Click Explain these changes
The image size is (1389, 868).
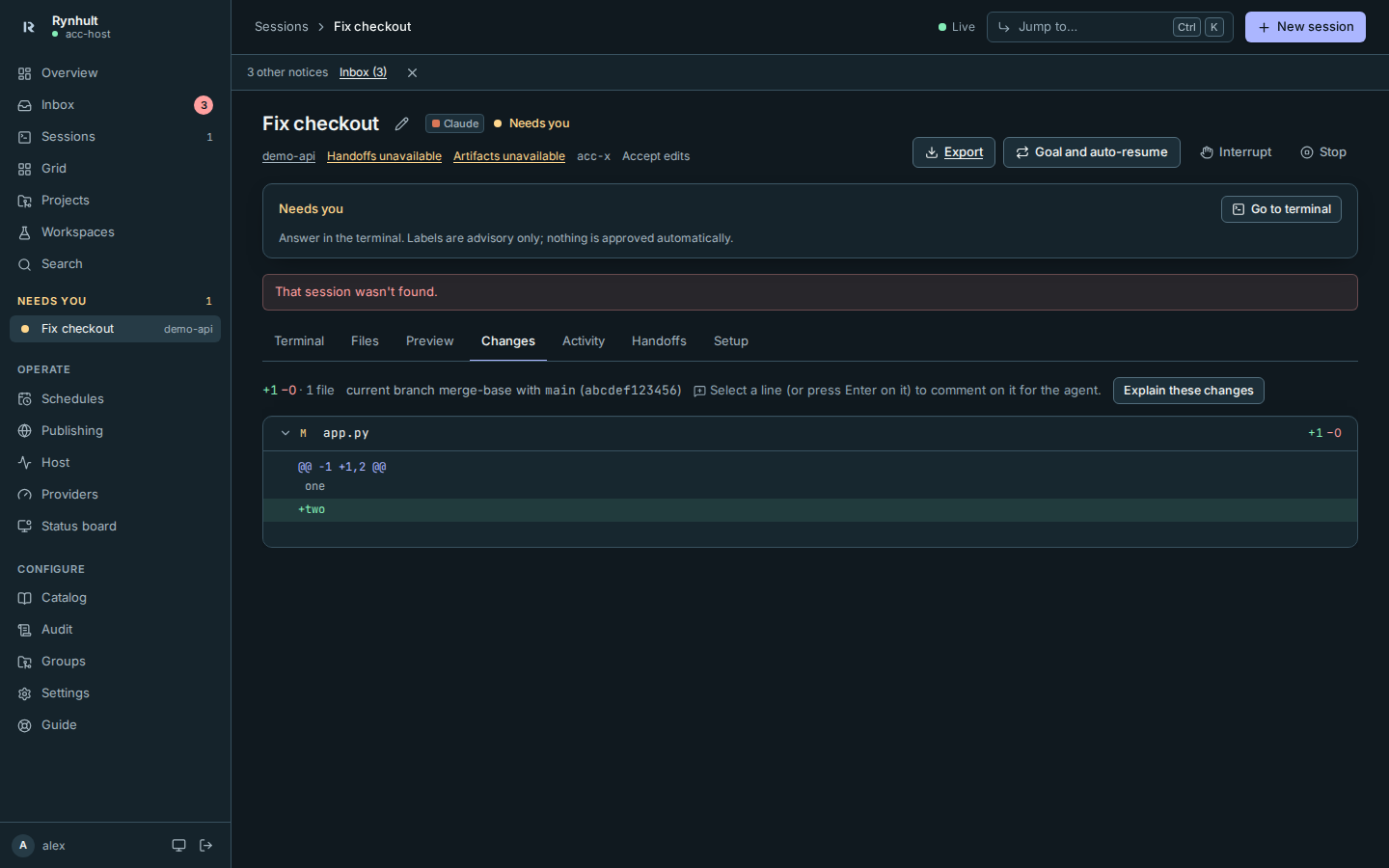1188,391
